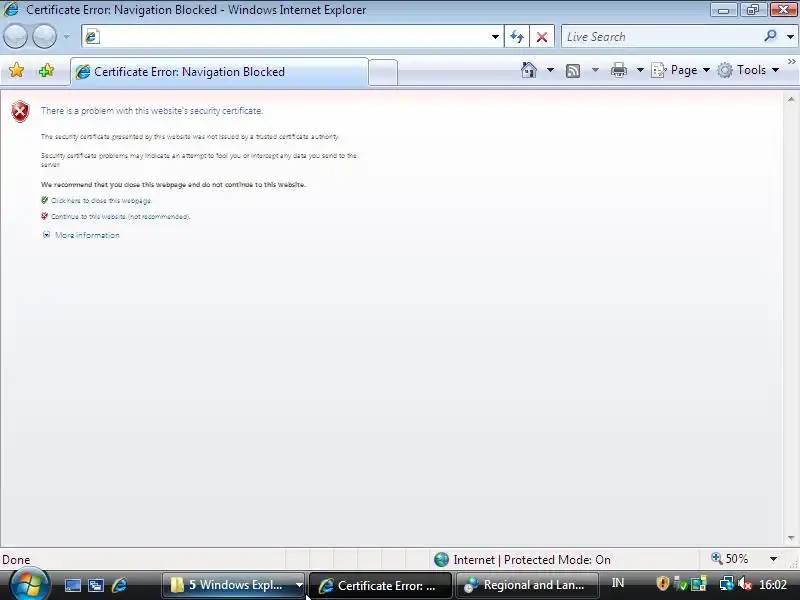Click the Show Desktop quick launch icon

pos(72,585)
